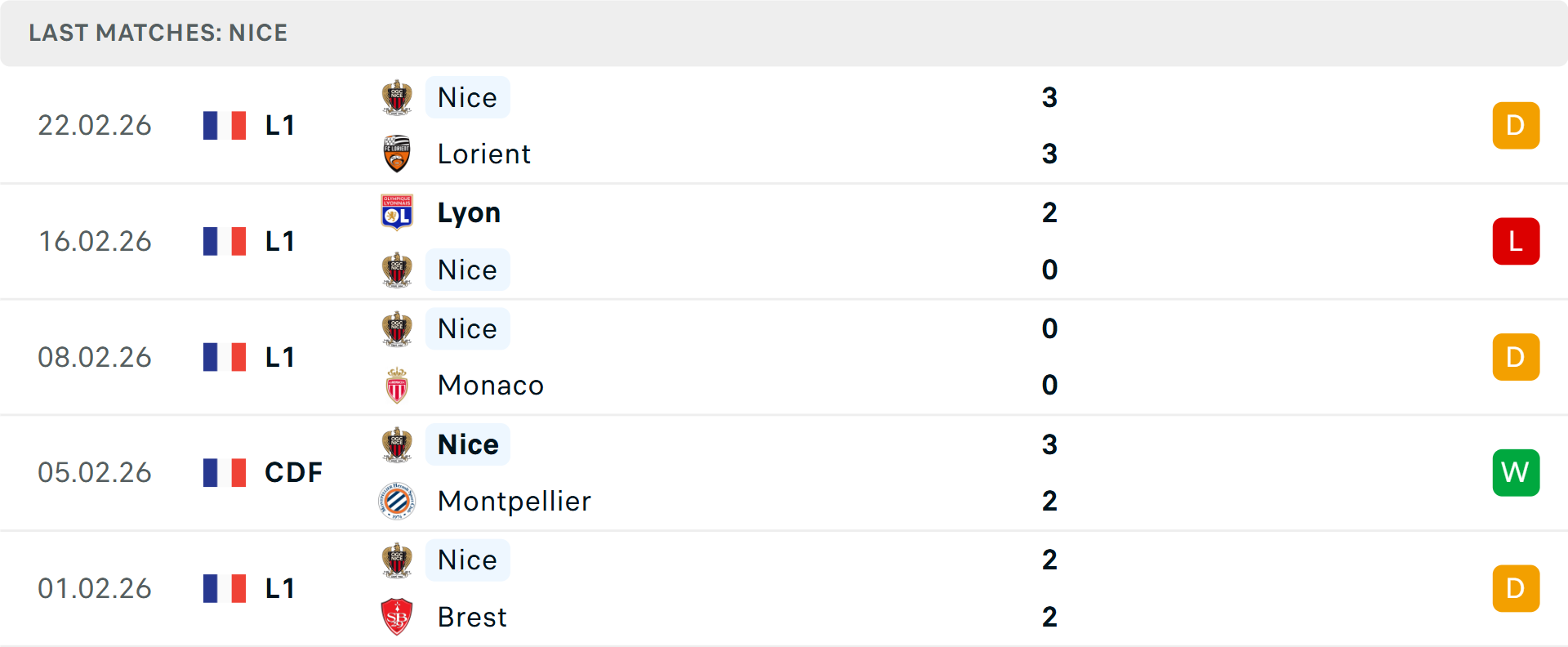Click the Brest club crest icon
Image resolution: width=1568 pixels, height=647 pixels.
397,617
